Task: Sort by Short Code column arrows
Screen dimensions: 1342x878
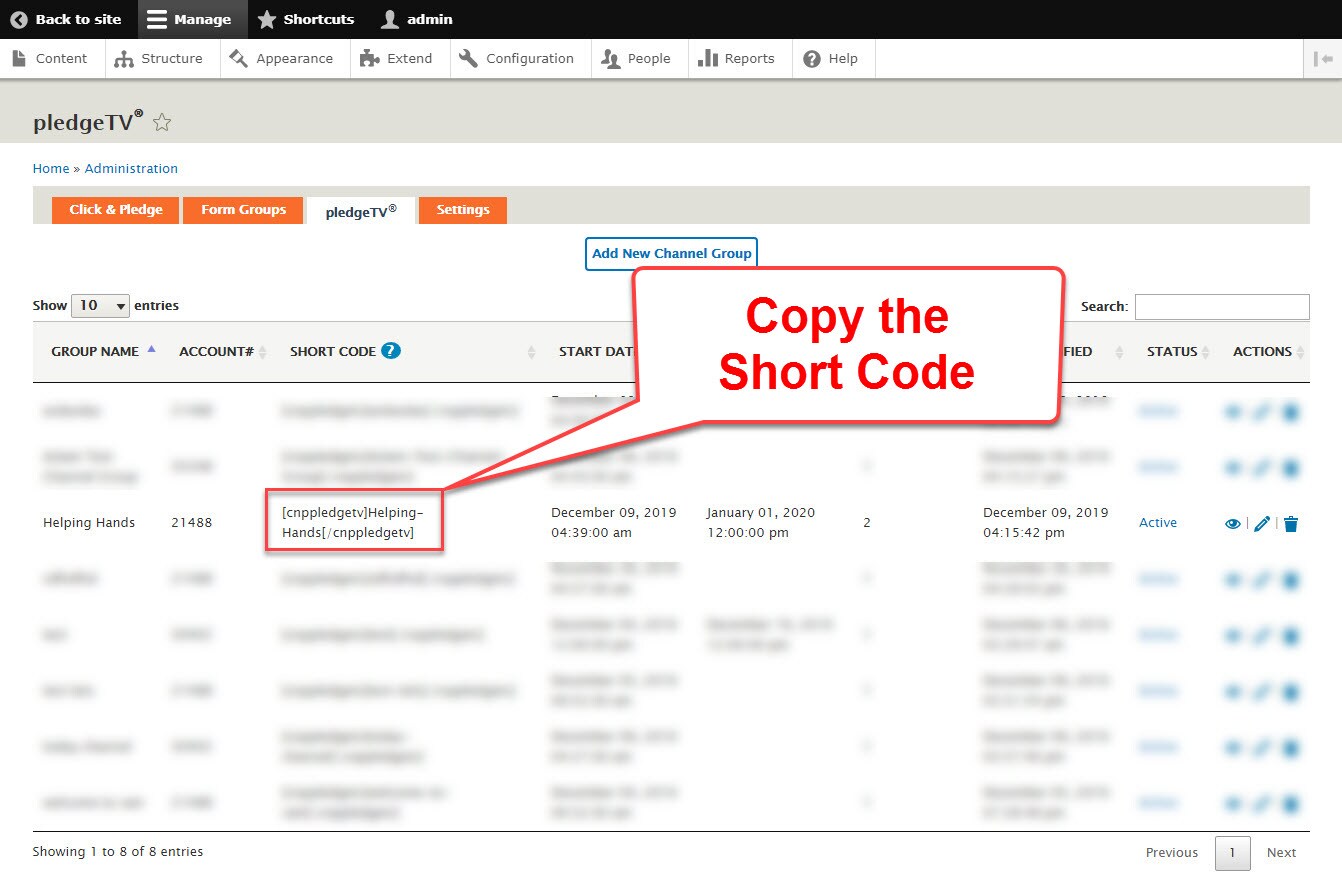Action: [x=531, y=352]
